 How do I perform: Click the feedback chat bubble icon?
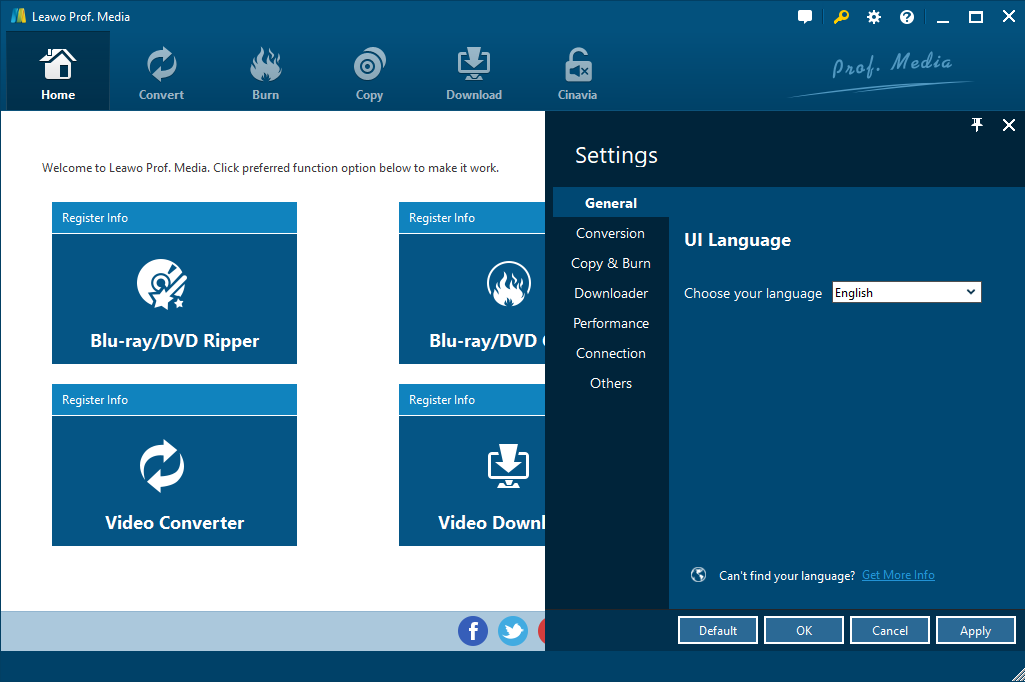coord(805,17)
